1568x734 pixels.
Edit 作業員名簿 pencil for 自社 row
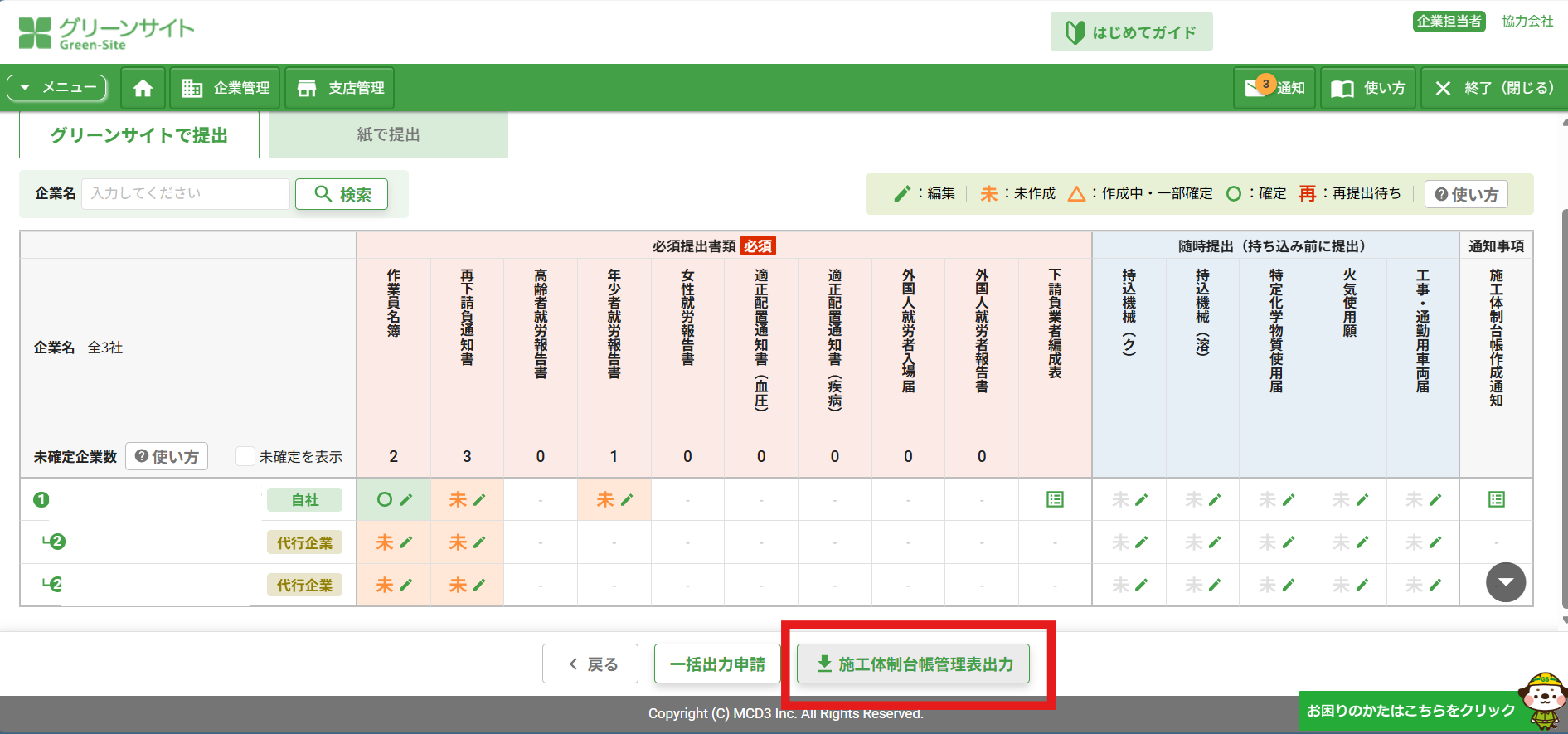406,499
